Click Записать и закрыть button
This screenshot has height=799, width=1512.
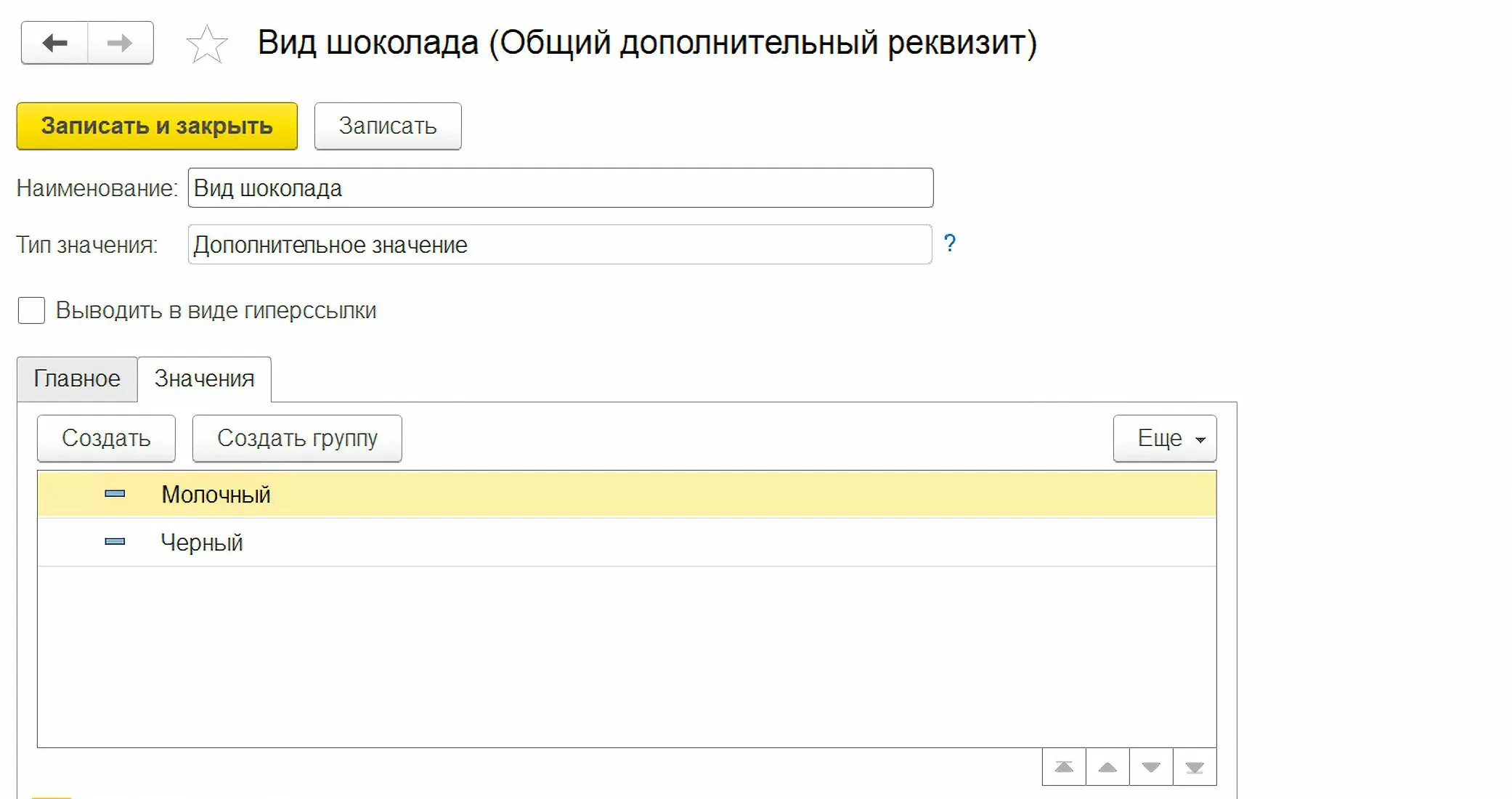(157, 126)
